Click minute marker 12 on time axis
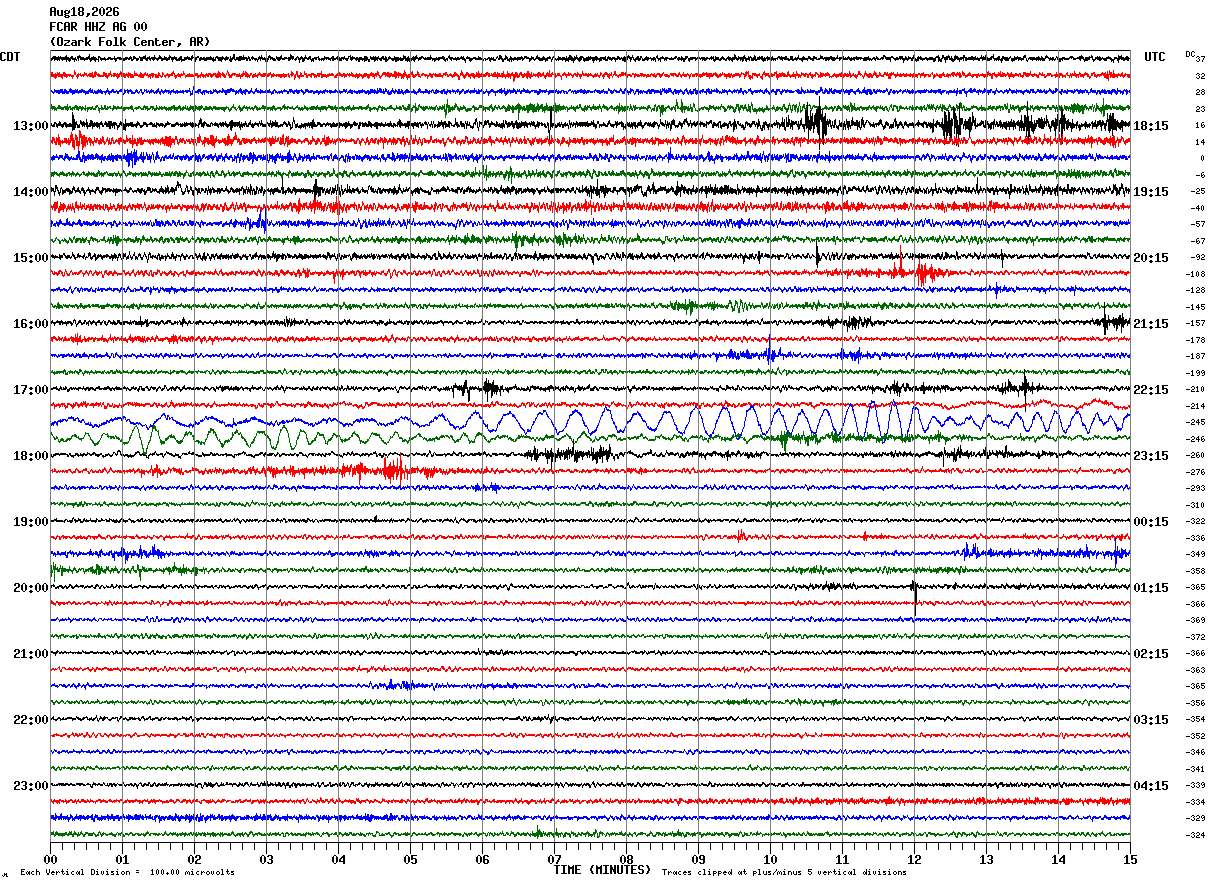Image resolution: width=1210 pixels, height=886 pixels. (914, 860)
